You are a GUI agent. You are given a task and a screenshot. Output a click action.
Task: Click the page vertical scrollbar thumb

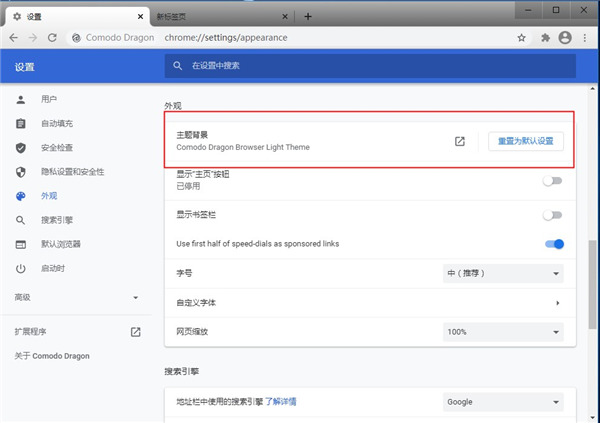click(x=592, y=284)
